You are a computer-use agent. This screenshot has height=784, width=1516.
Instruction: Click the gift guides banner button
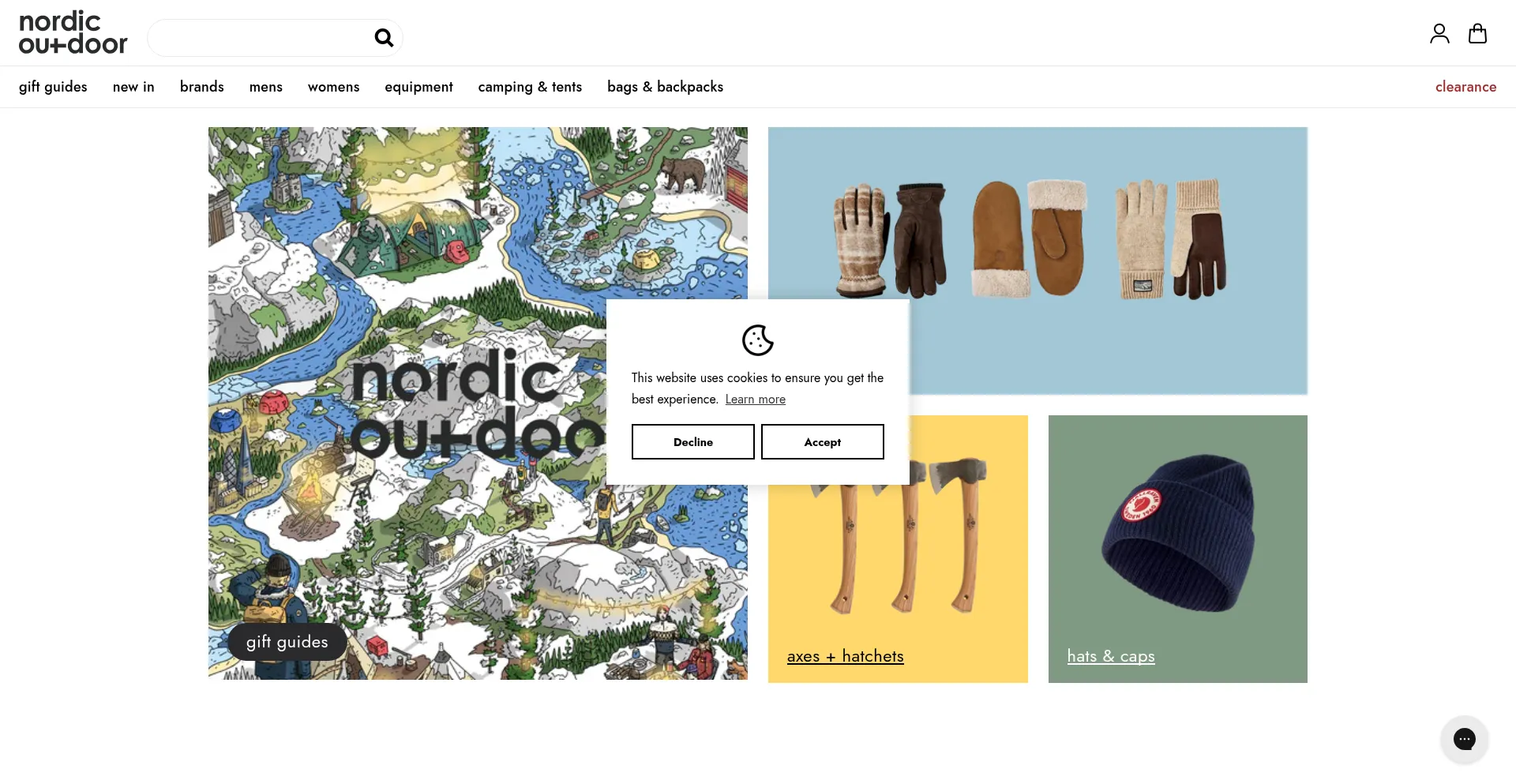pos(286,642)
